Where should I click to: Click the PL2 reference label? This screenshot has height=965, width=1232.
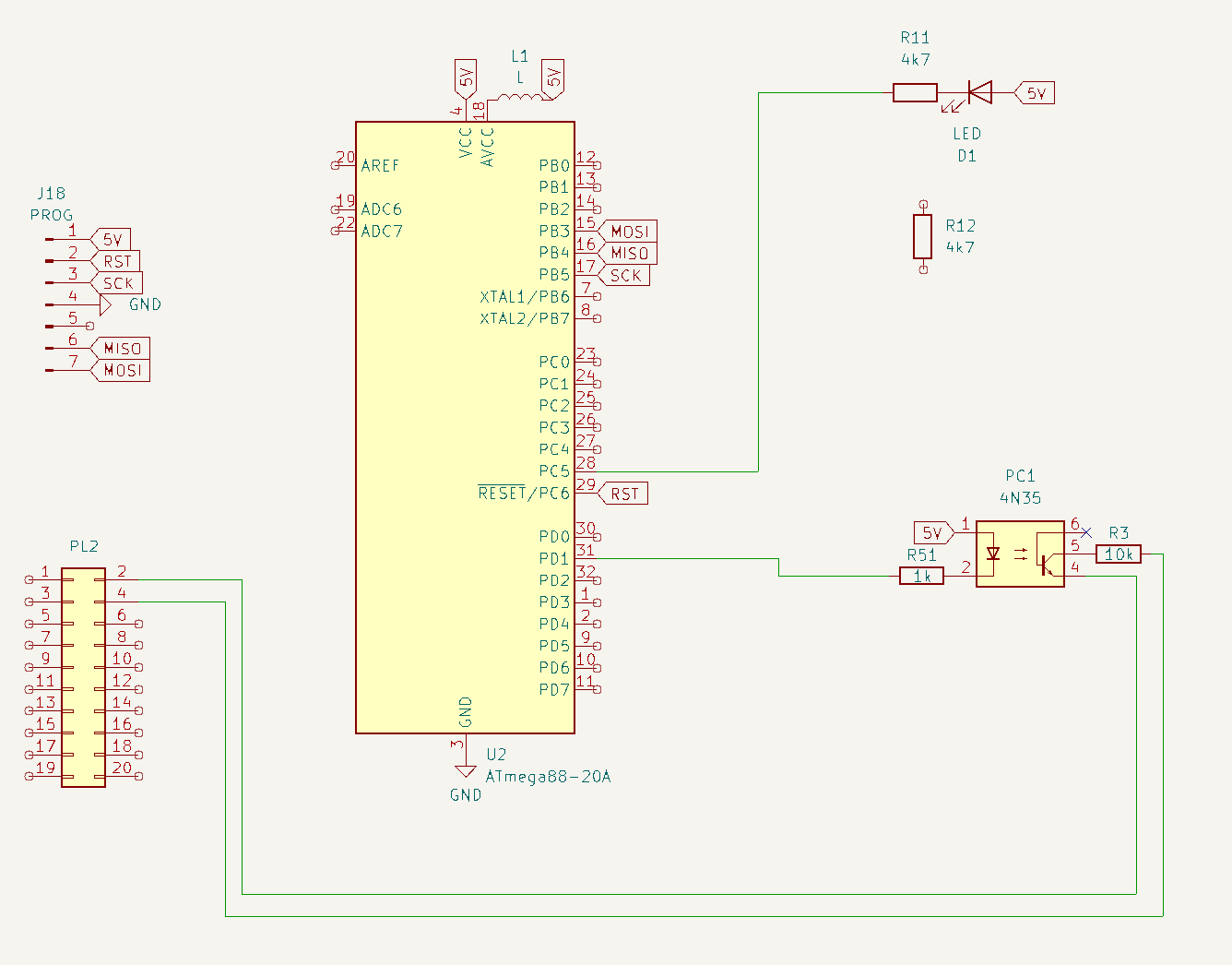pos(84,546)
